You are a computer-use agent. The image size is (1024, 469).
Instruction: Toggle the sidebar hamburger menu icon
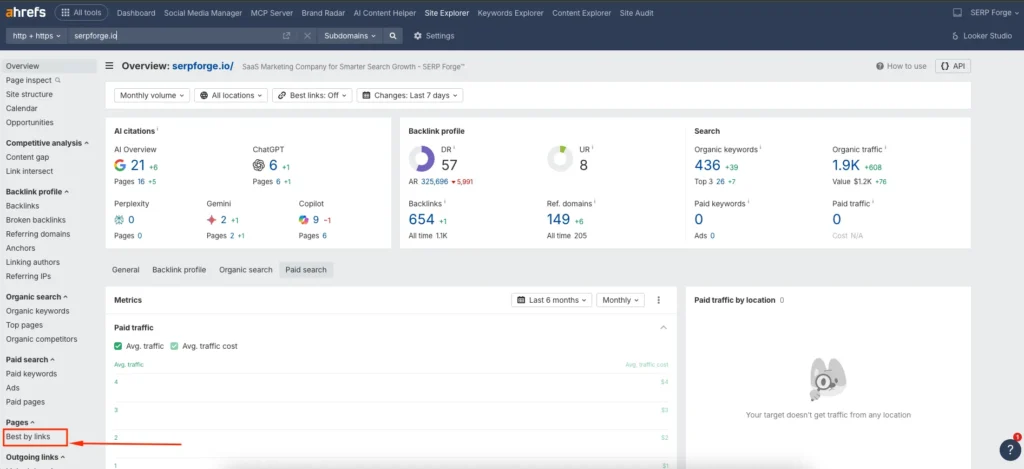(x=109, y=66)
